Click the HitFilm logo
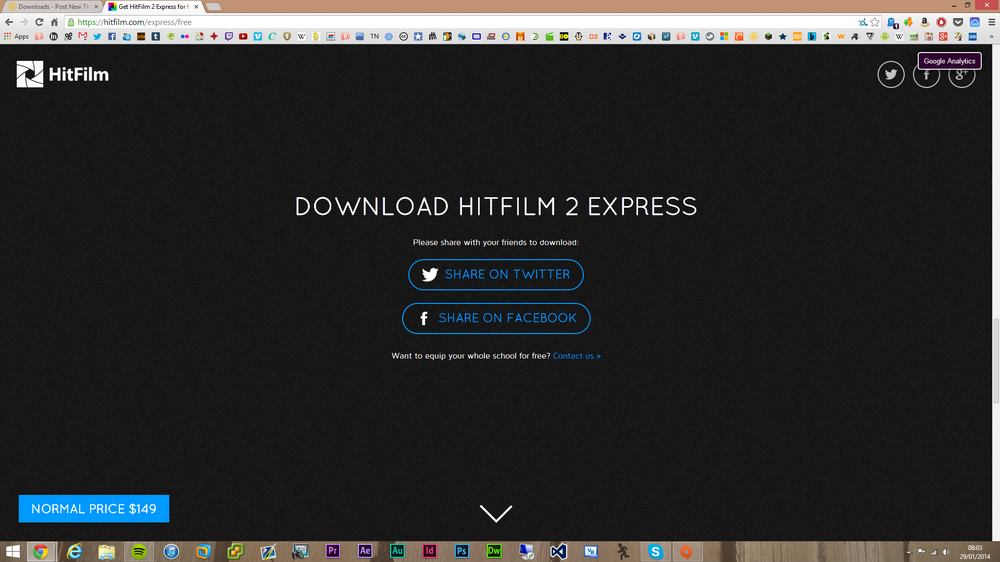Screen dimensions: 1000x562 click(62, 74)
